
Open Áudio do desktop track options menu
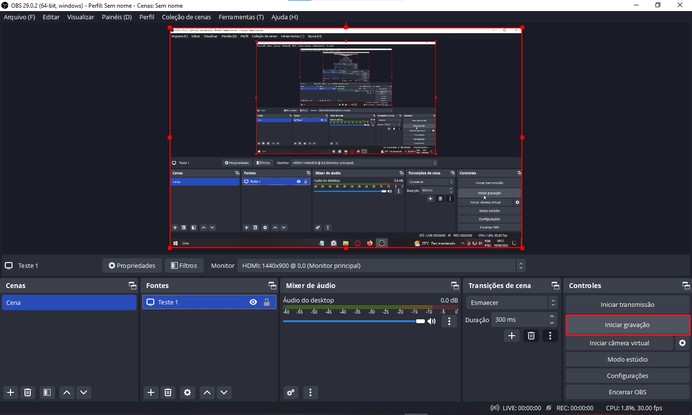(449, 321)
